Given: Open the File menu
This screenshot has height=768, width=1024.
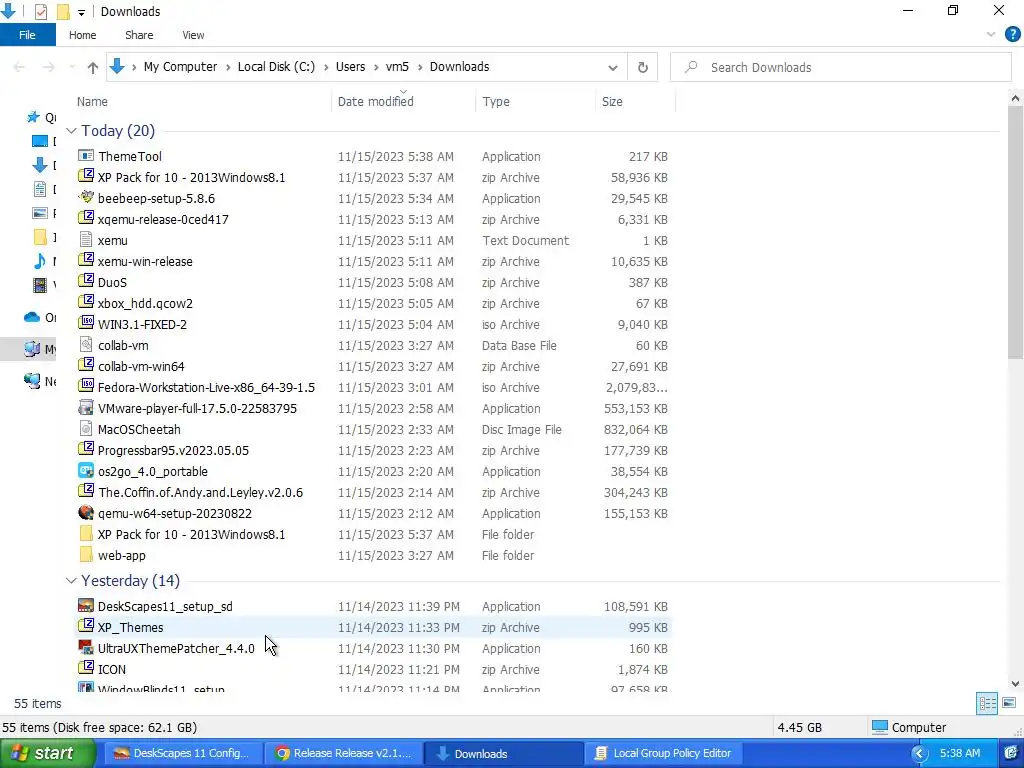Looking at the screenshot, I should point(27,35).
